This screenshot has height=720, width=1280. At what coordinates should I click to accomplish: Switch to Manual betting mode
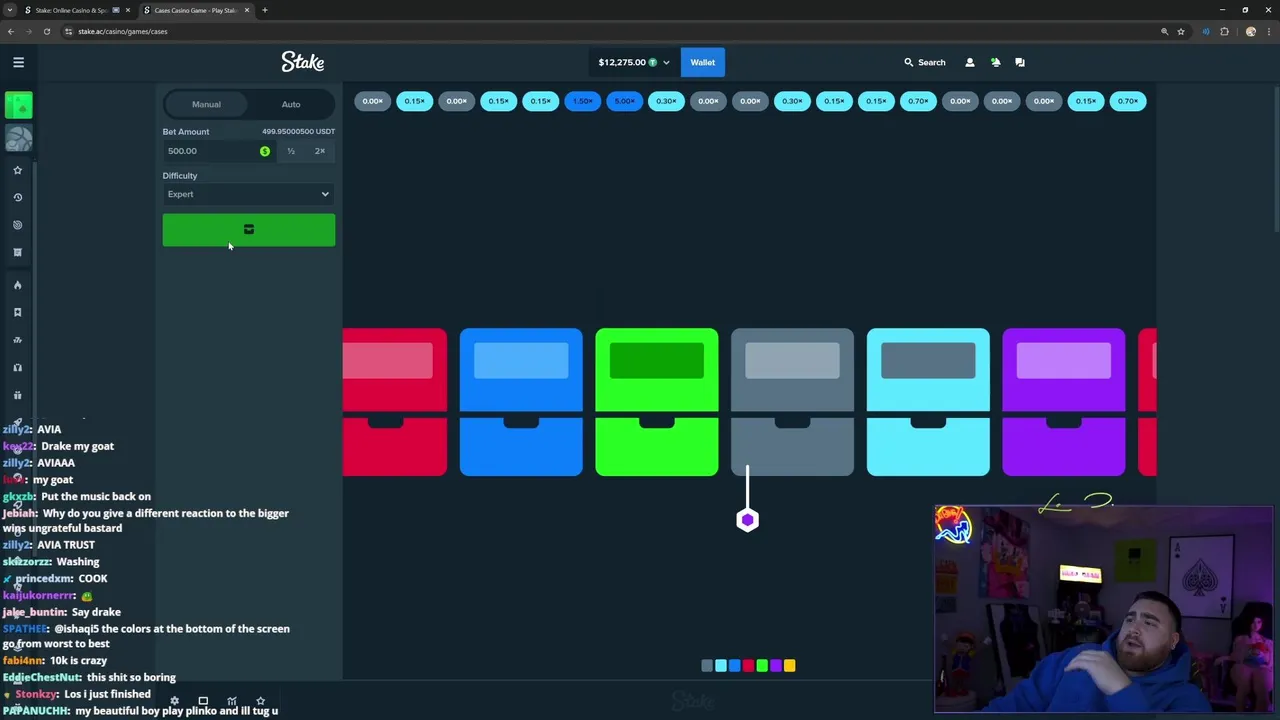[x=207, y=104]
